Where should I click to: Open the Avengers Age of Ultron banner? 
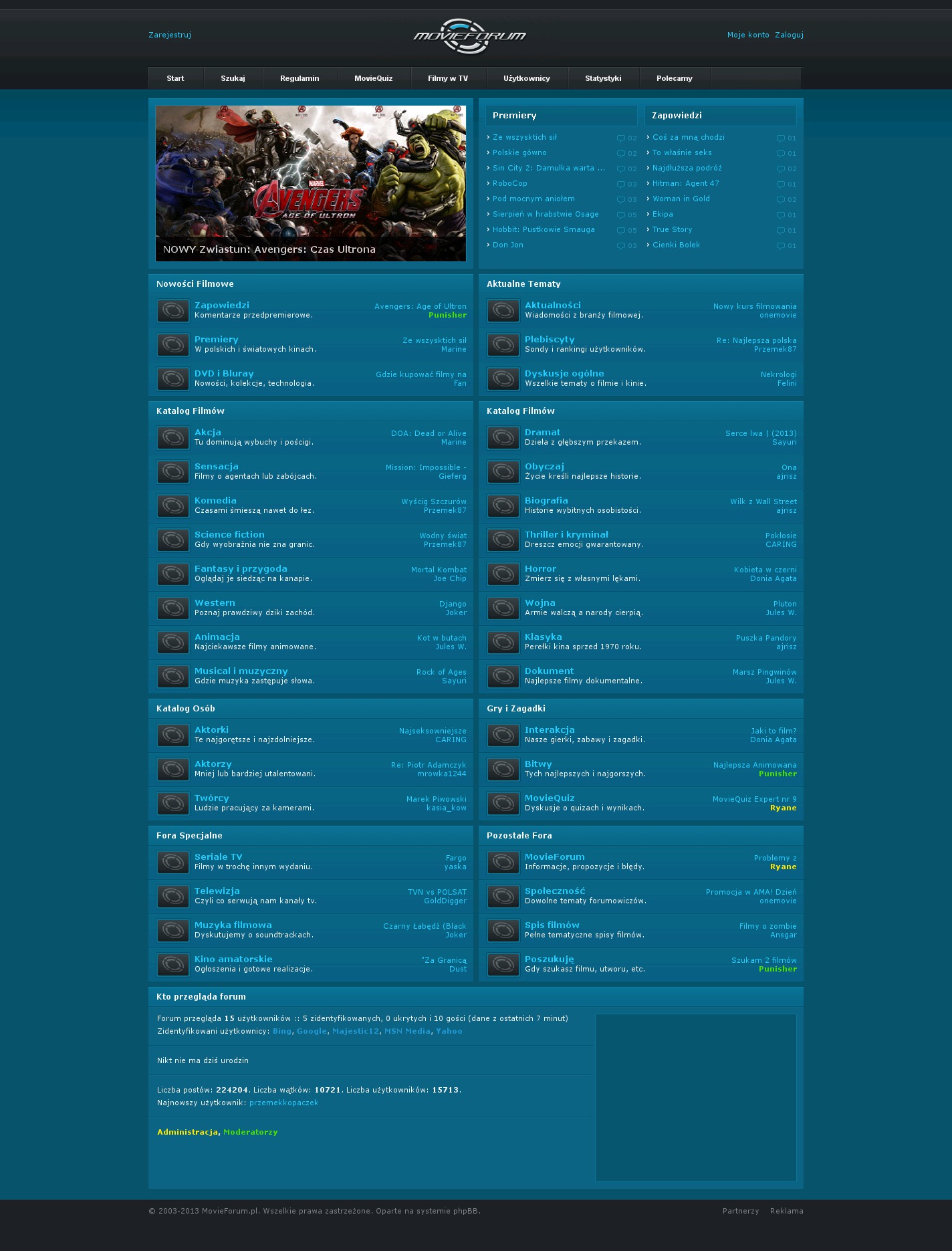(x=311, y=183)
